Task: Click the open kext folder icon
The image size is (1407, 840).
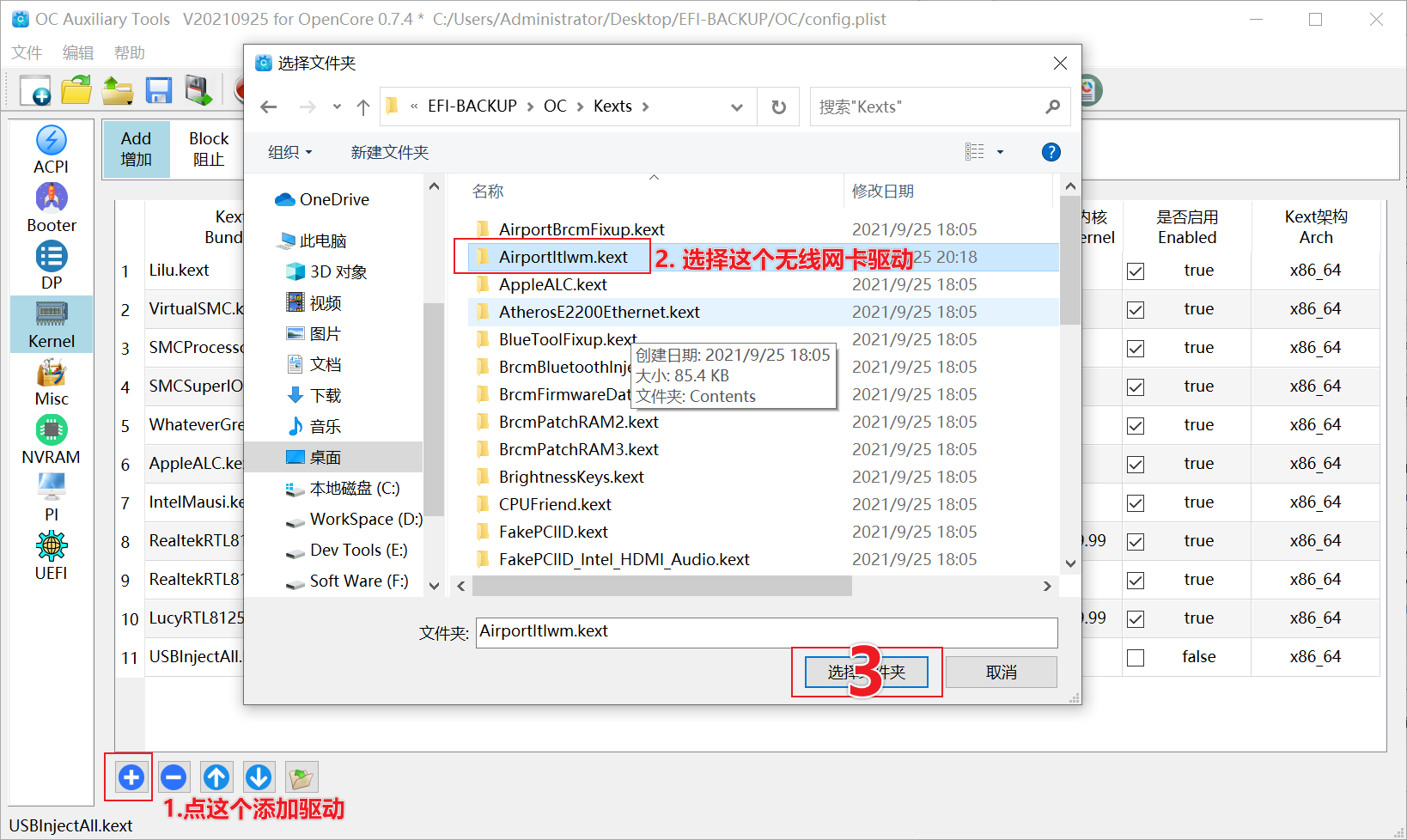Action: (301, 777)
